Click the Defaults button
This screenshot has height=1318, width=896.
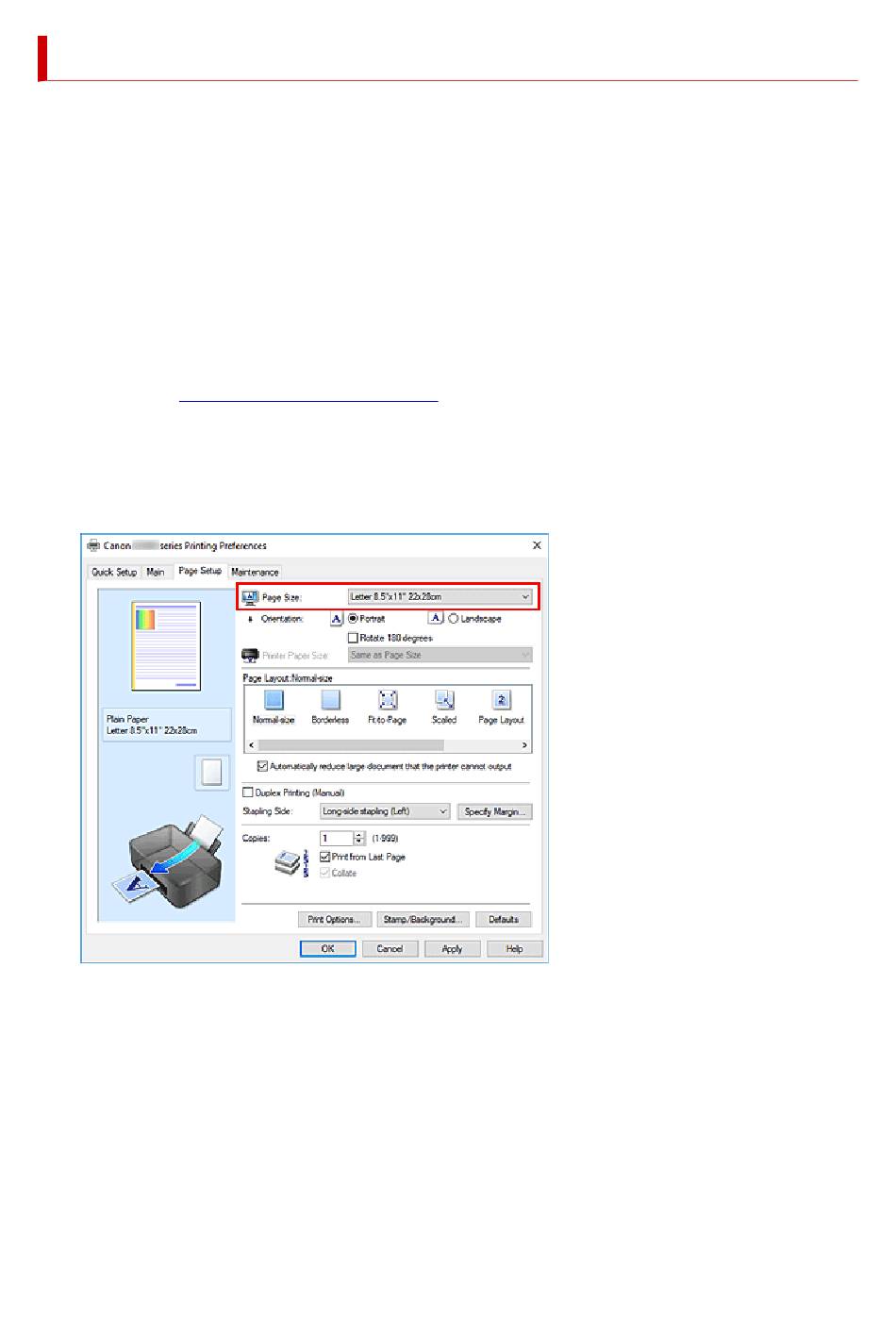pos(504,919)
